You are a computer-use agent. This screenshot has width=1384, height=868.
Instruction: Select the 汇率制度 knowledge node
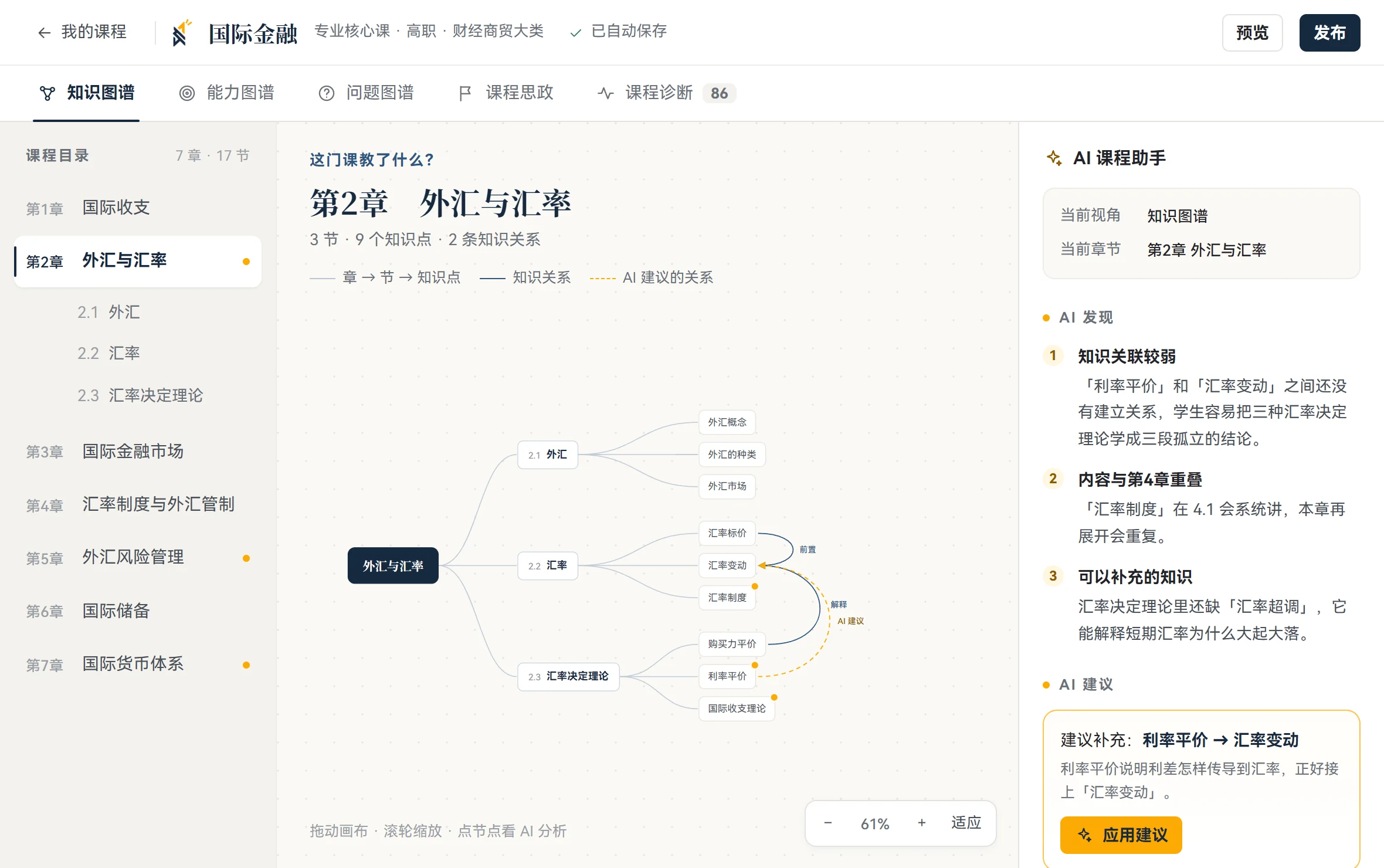tap(727, 598)
